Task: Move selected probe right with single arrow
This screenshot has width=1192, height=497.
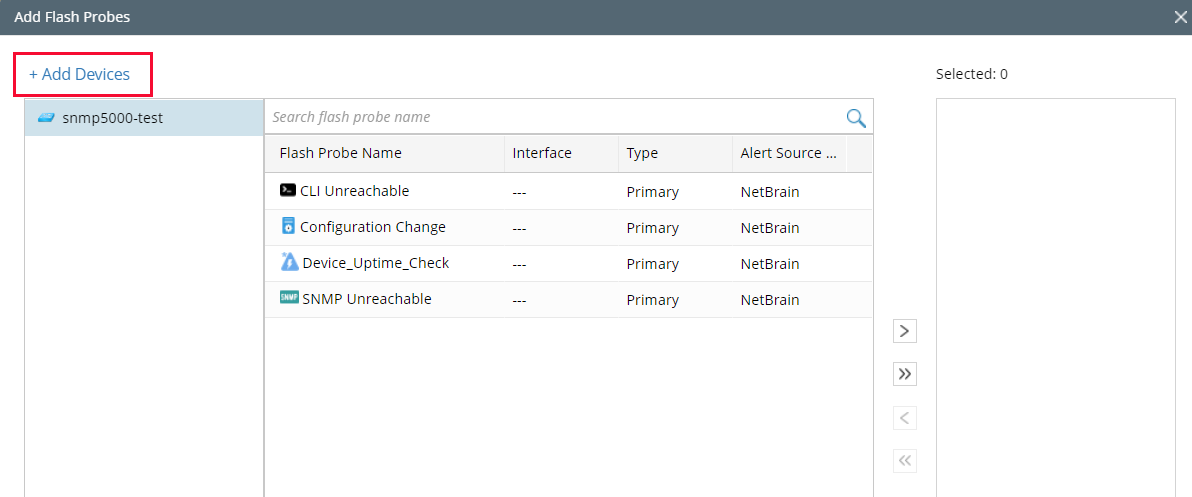Action: coord(905,331)
